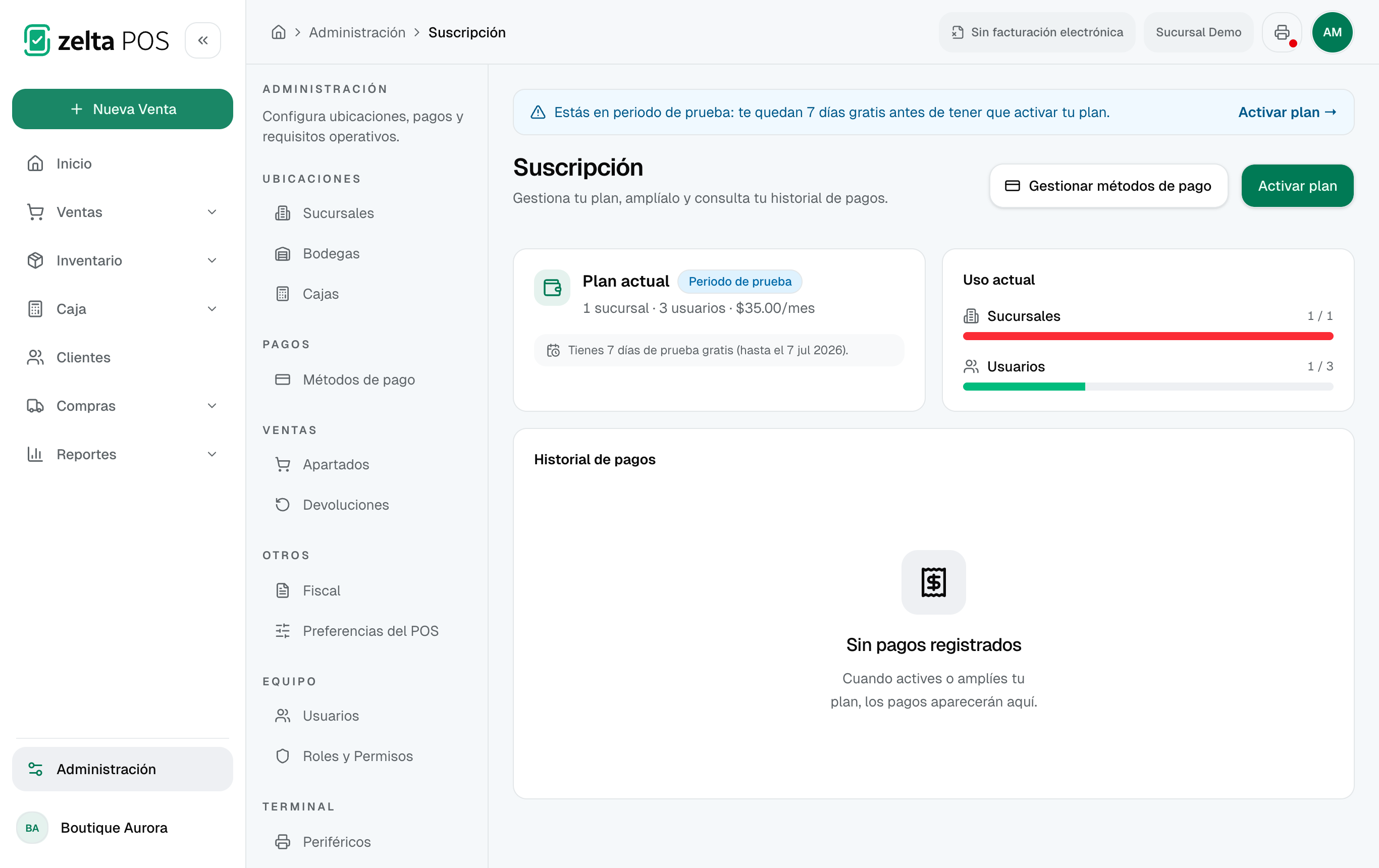Open the AM user avatar
Image resolution: width=1379 pixels, height=868 pixels.
[1332, 33]
